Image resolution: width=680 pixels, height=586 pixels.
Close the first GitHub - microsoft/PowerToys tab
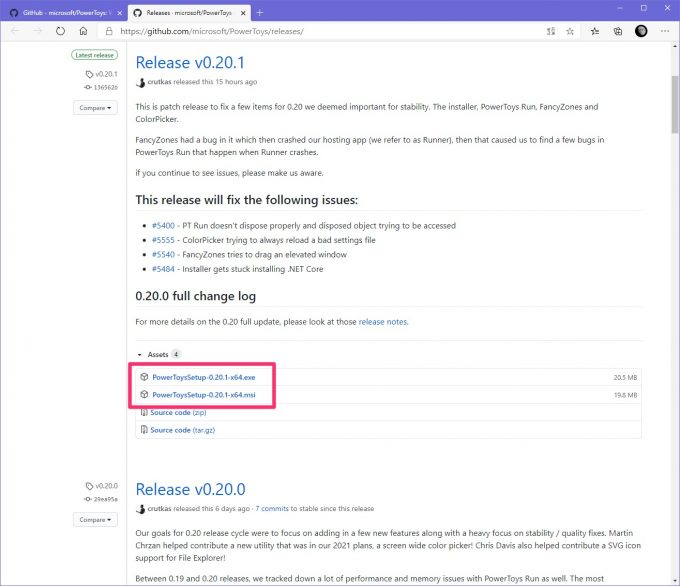point(119,13)
